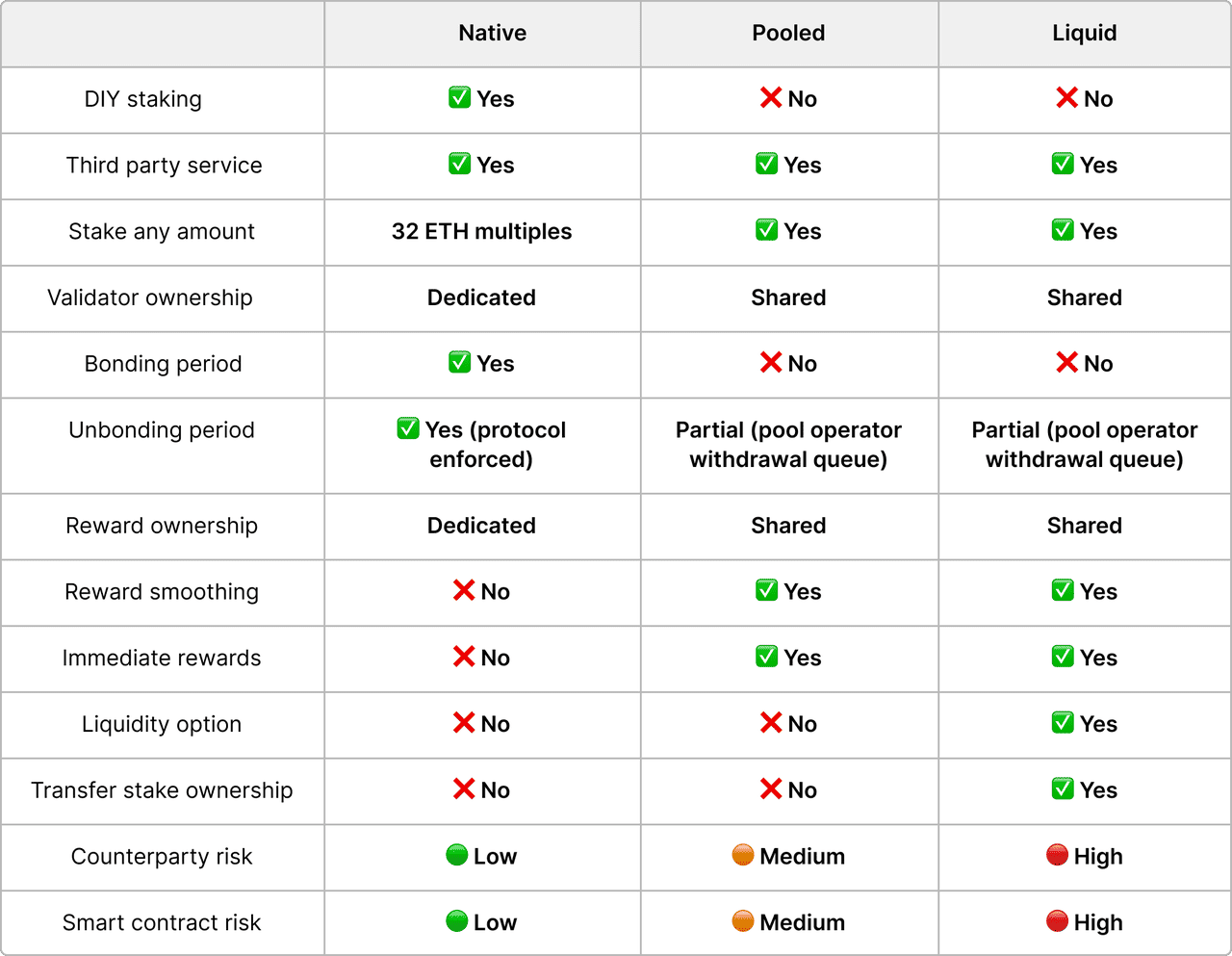1232x956 pixels.
Task: Click green checkmark in Liquid Transfer stake ownership
Action: (x=1063, y=788)
